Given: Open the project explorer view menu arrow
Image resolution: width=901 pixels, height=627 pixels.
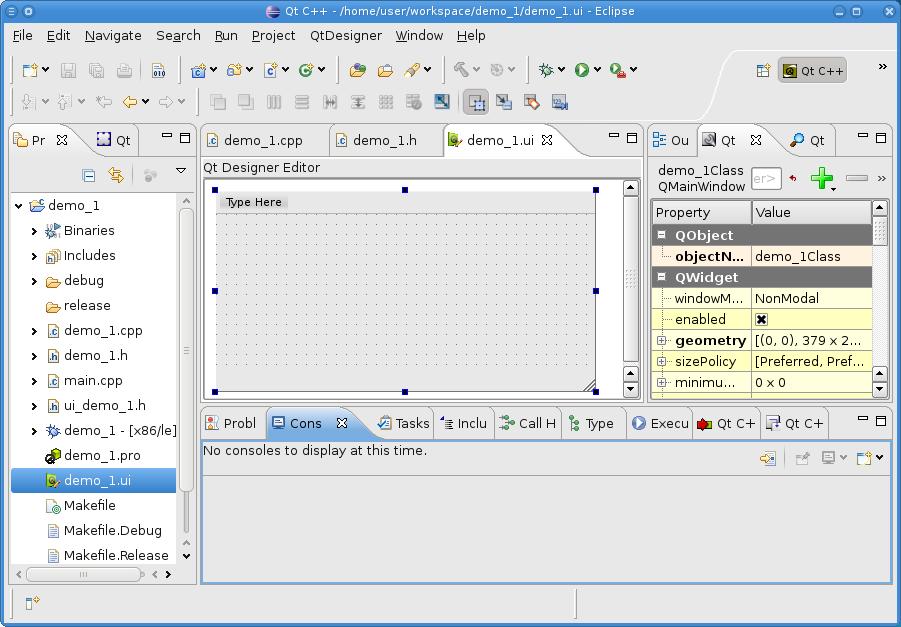Looking at the screenshot, I should (181, 172).
